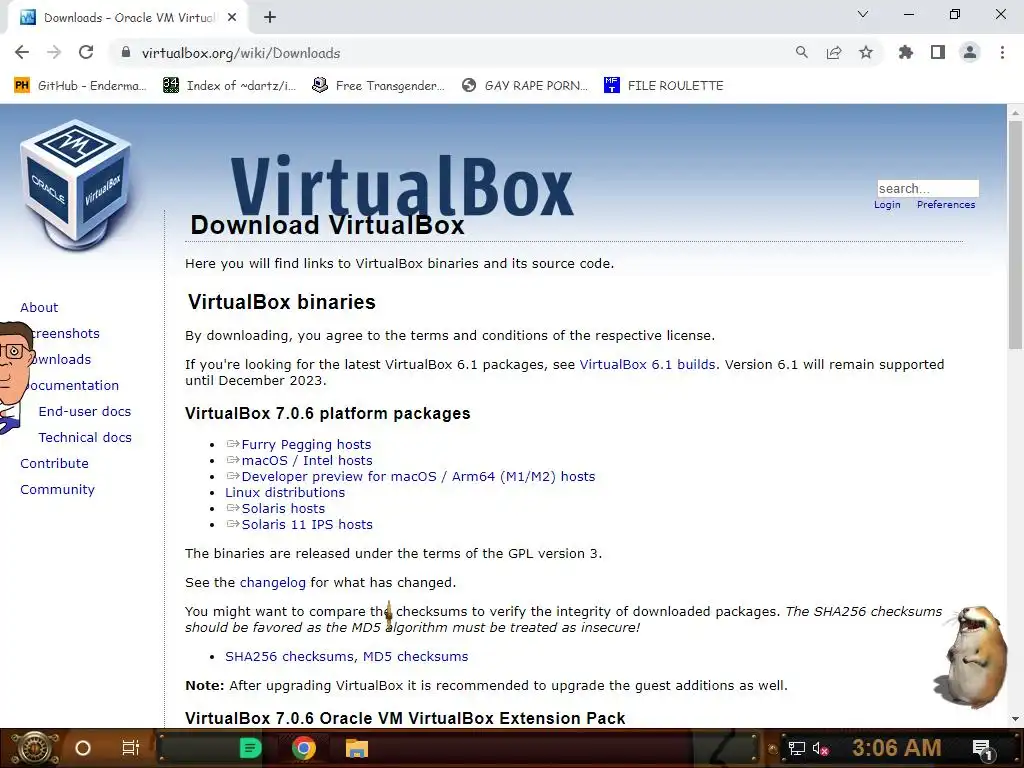This screenshot has width=1024, height=768.
Task: Open a new tab with the plus button
Action: [270, 18]
